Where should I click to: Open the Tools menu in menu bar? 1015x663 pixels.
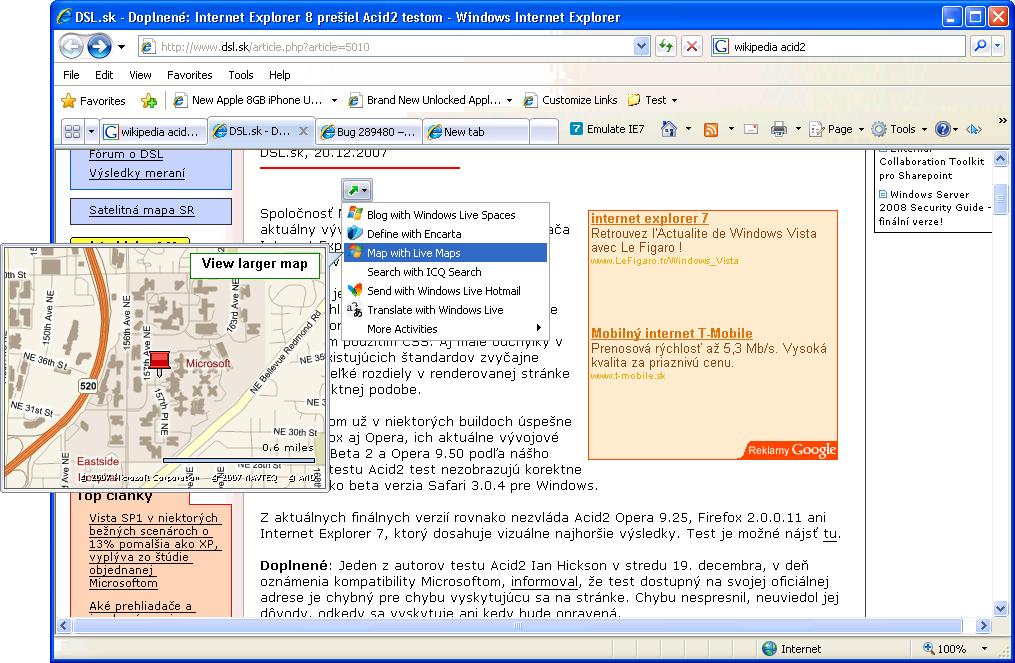point(241,75)
